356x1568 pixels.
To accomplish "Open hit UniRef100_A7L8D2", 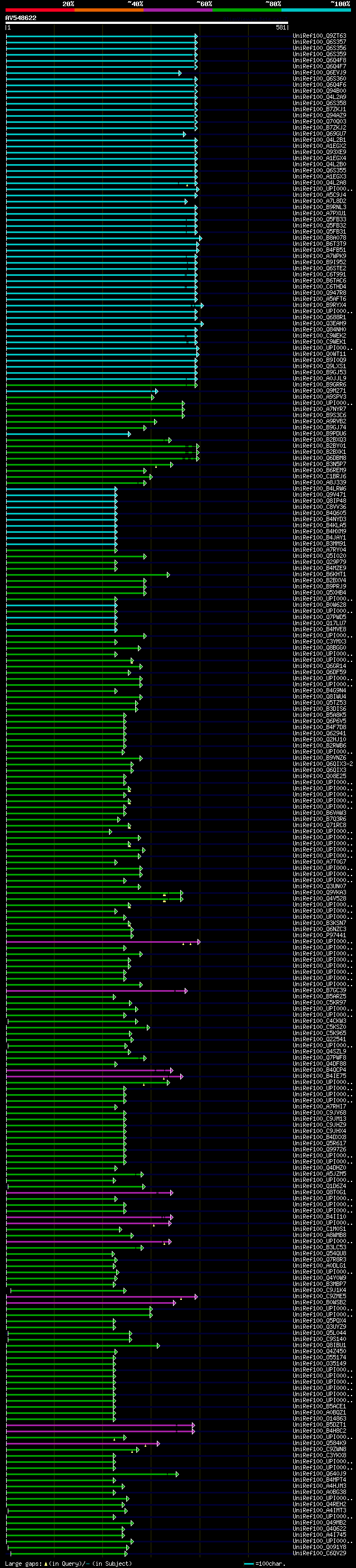I will pyautogui.click(x=319, y=201).
